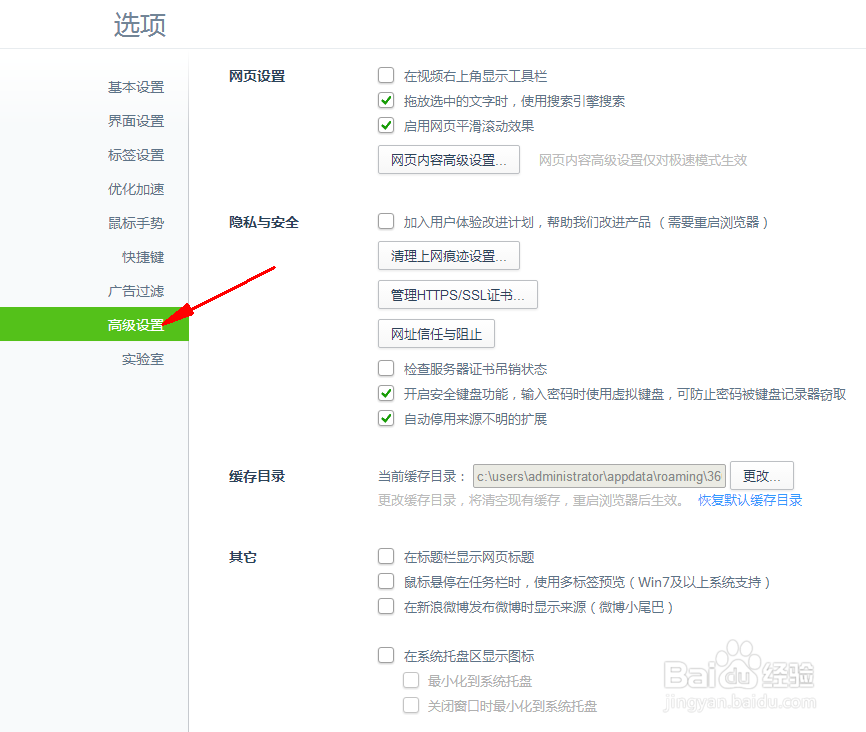This screenshot has height=732, width=866.
Task: Open 基本设置 in the sidebar
Action: point(136,87)
